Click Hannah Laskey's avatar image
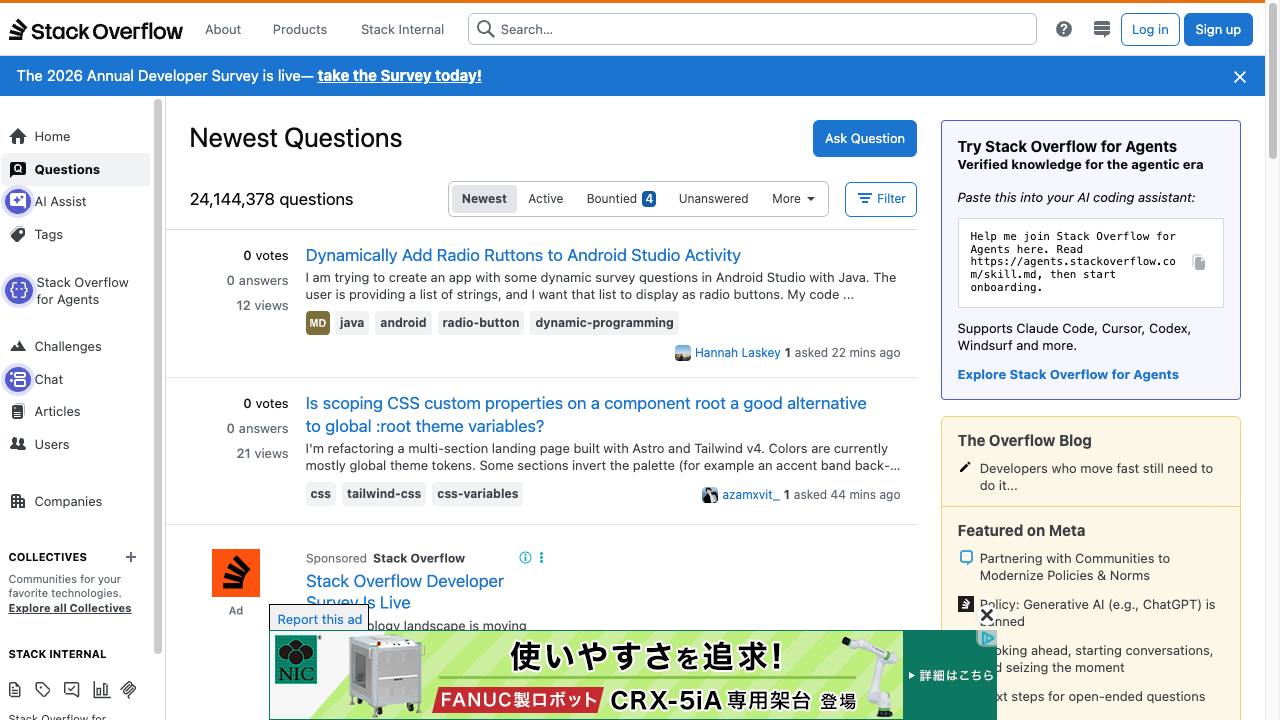This screenshot has height=720, width=1280. (x=683, y=353)
